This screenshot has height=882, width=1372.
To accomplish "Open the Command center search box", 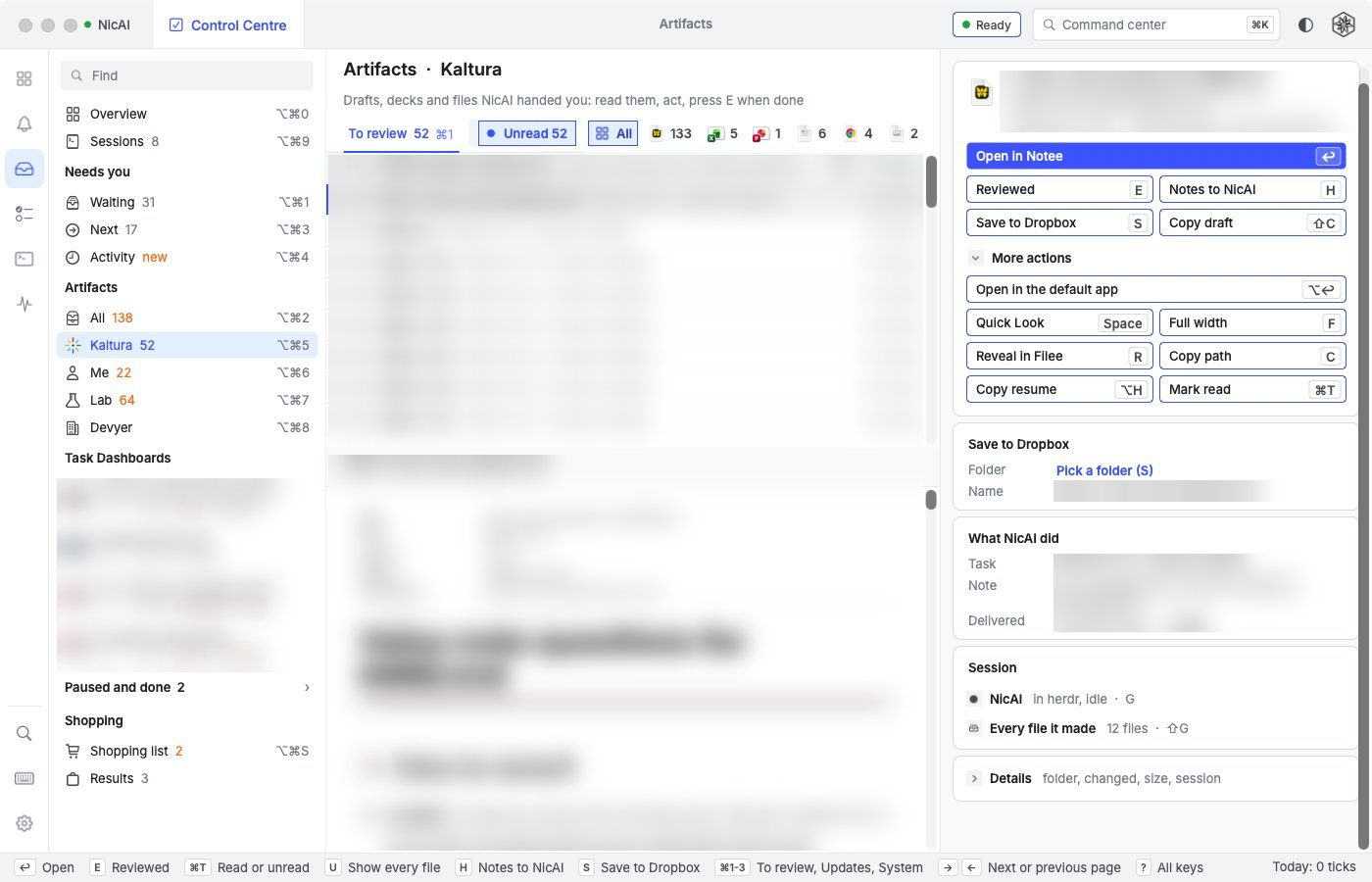I will click(x=1155, y=24).
